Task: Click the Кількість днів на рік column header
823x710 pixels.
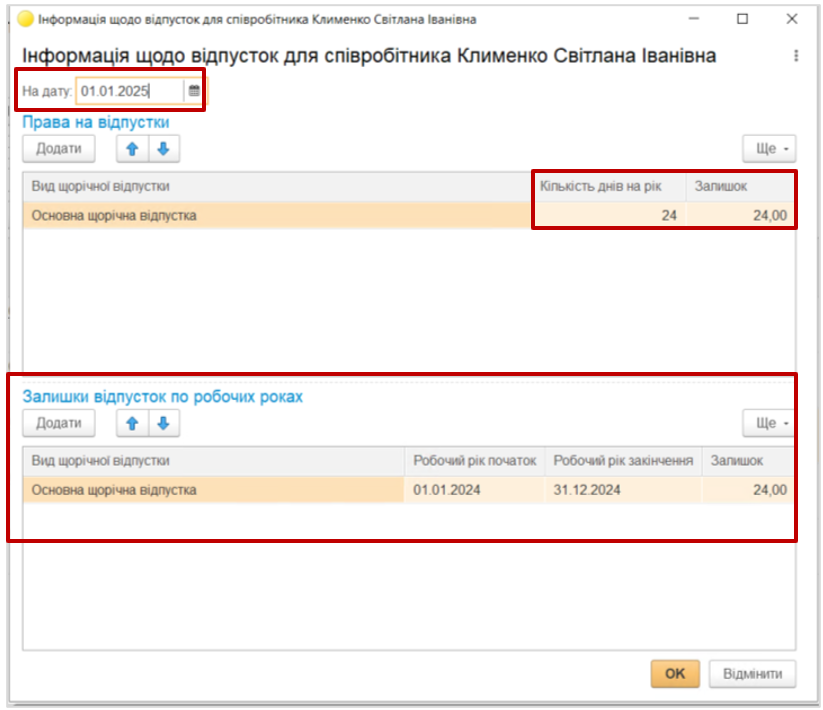Action: tap(607, 186)
